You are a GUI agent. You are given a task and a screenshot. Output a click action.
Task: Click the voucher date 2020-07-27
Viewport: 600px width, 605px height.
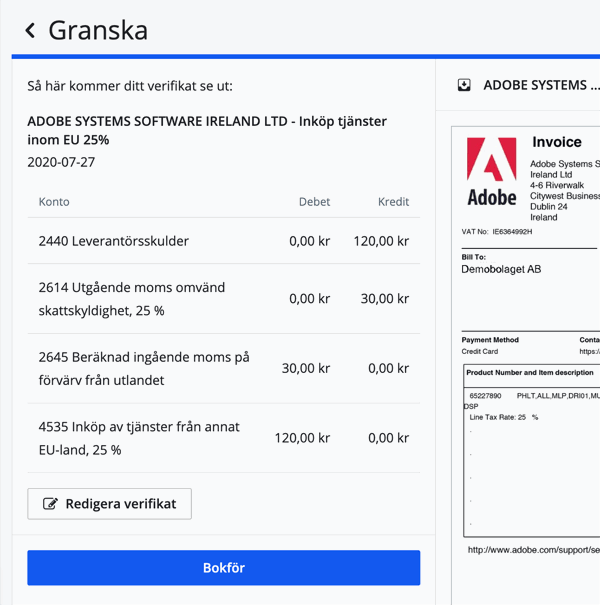point(61,162)
